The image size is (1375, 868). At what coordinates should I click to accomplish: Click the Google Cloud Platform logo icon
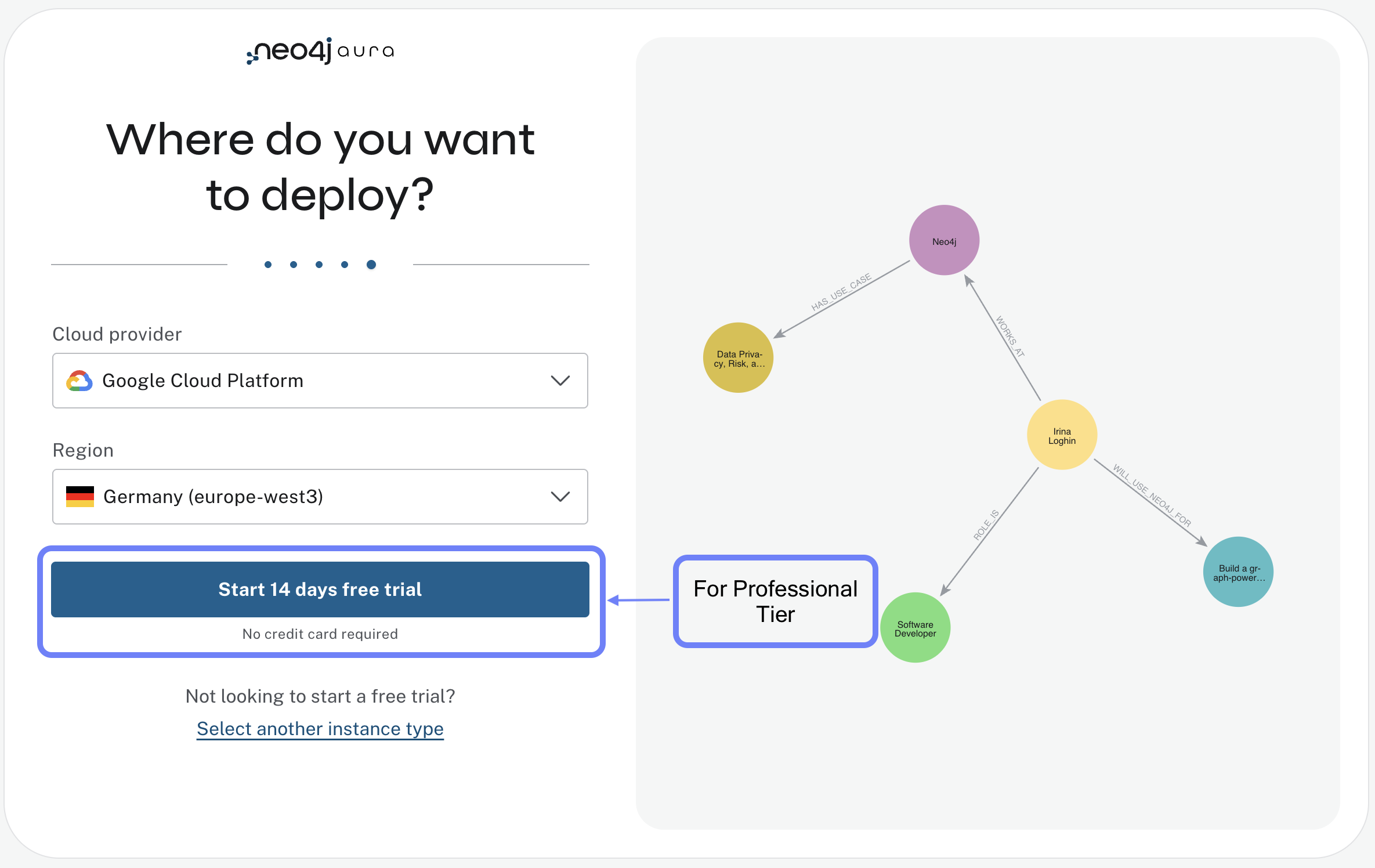point(79,381)
